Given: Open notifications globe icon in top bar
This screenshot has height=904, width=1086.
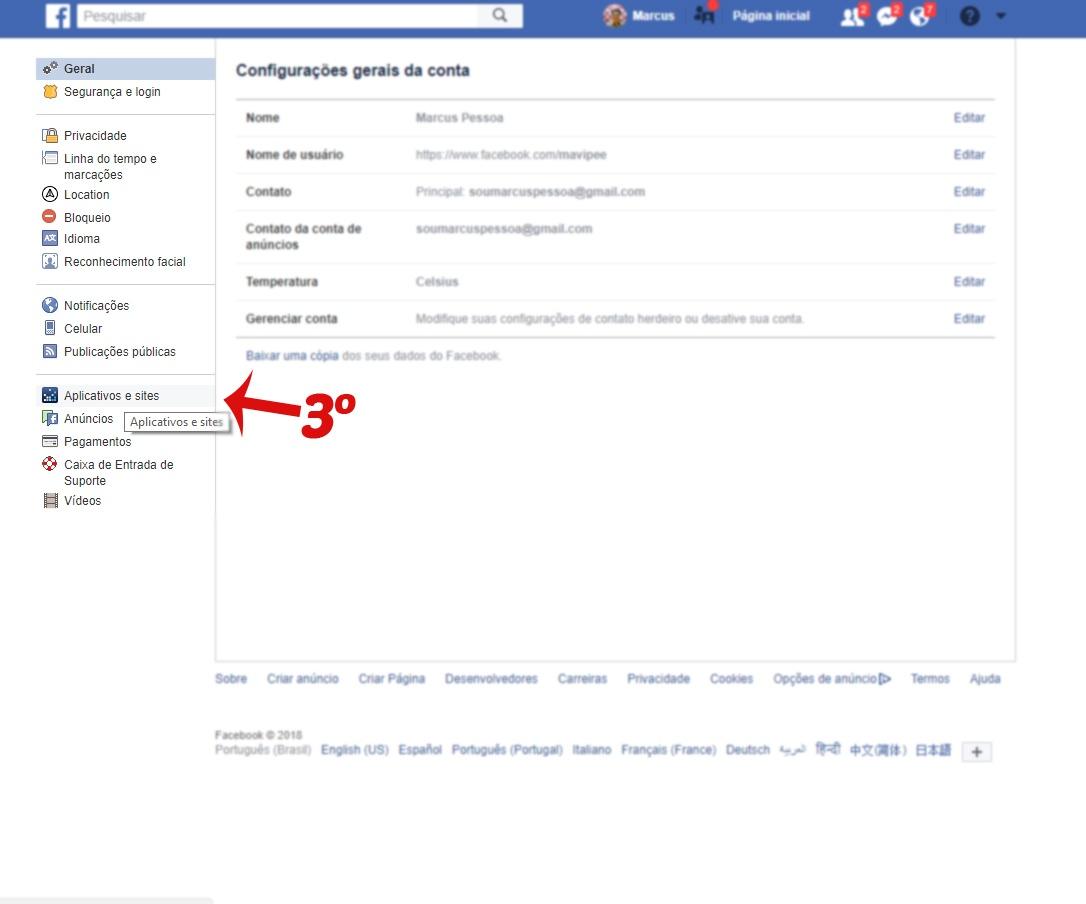Looking at the screenshot, I should [921, 15].
